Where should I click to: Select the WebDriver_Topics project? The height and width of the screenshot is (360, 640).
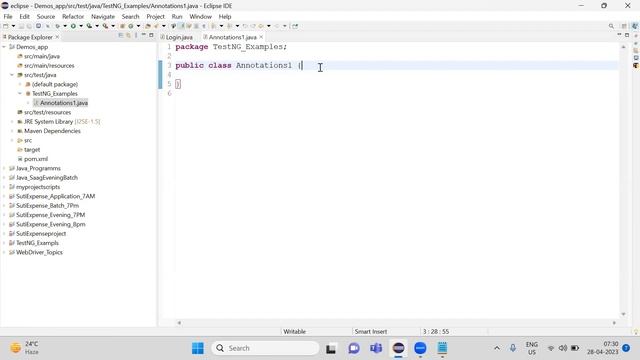pos(39,252)
